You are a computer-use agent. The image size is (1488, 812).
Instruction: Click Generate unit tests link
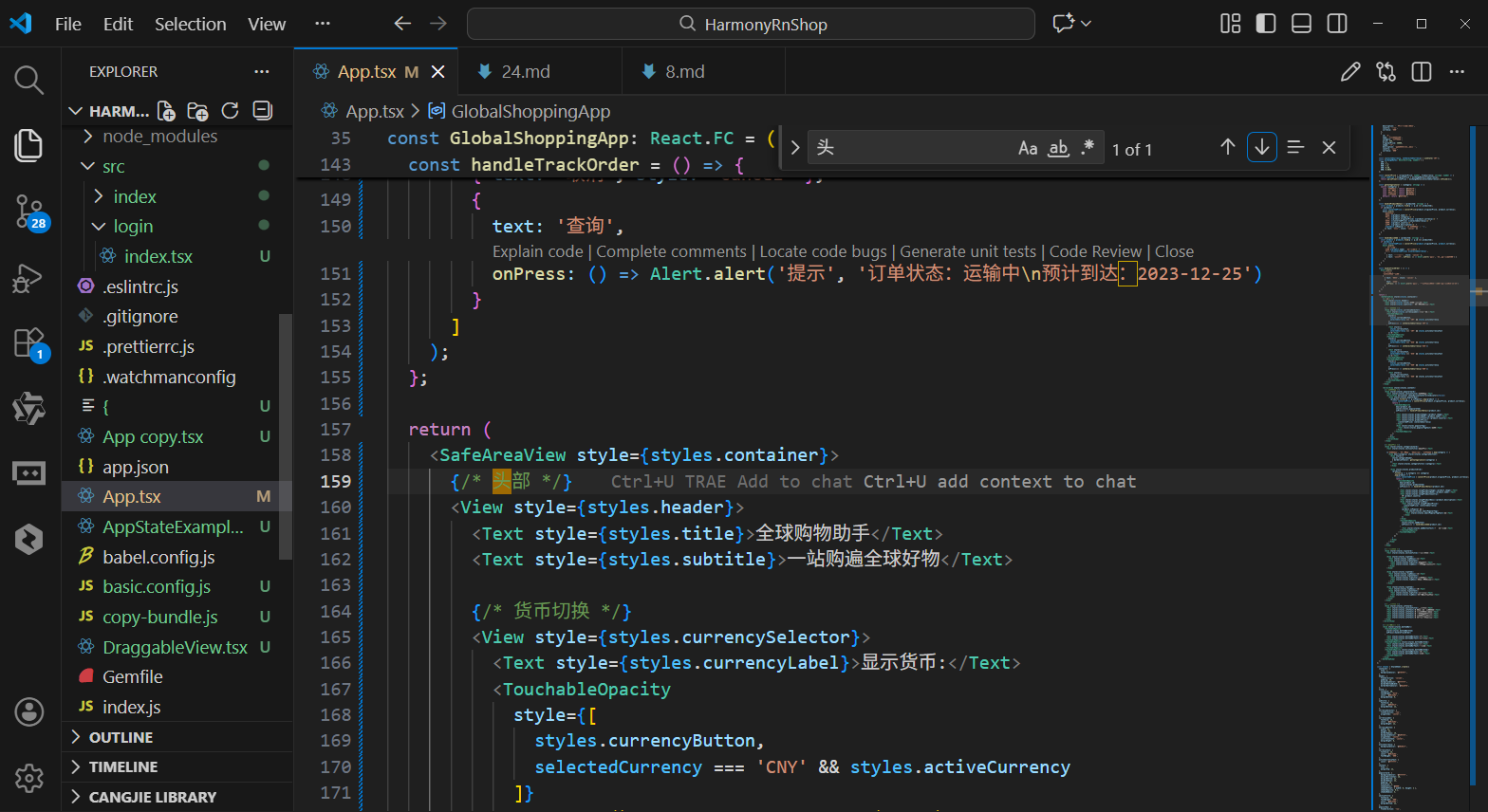point(968,251)
